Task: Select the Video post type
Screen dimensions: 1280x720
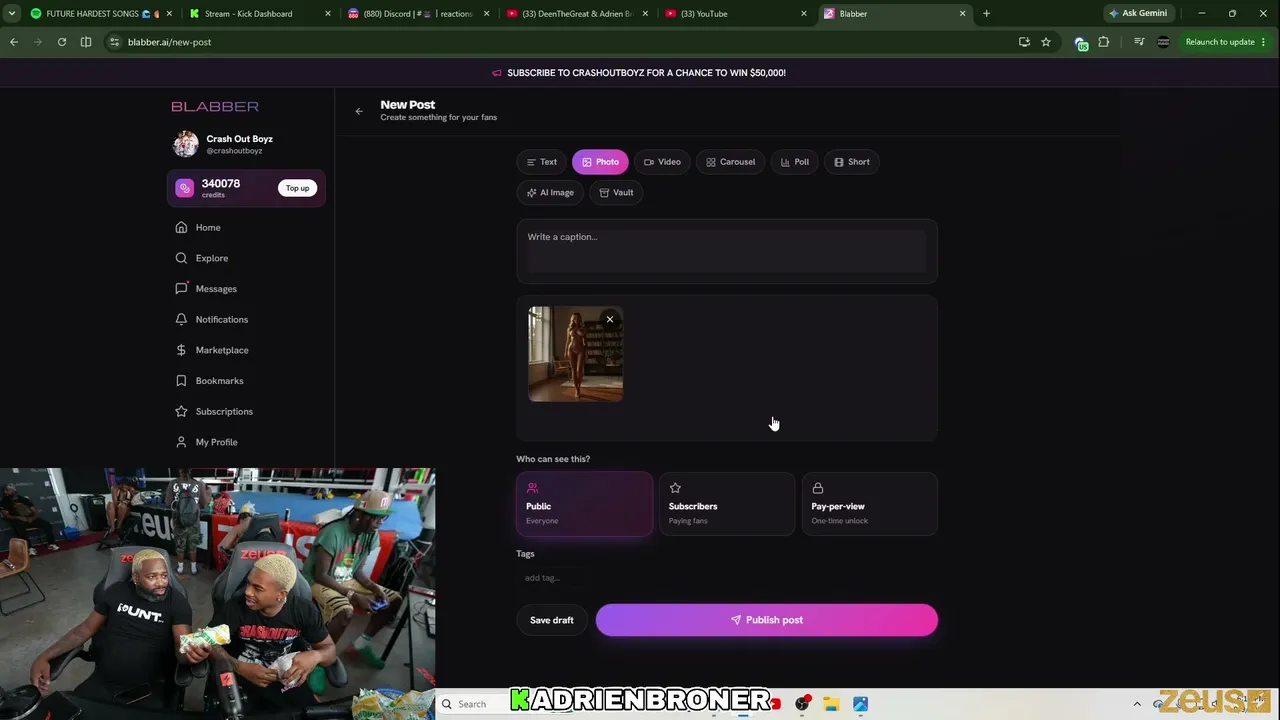Action: click(662, 162)
